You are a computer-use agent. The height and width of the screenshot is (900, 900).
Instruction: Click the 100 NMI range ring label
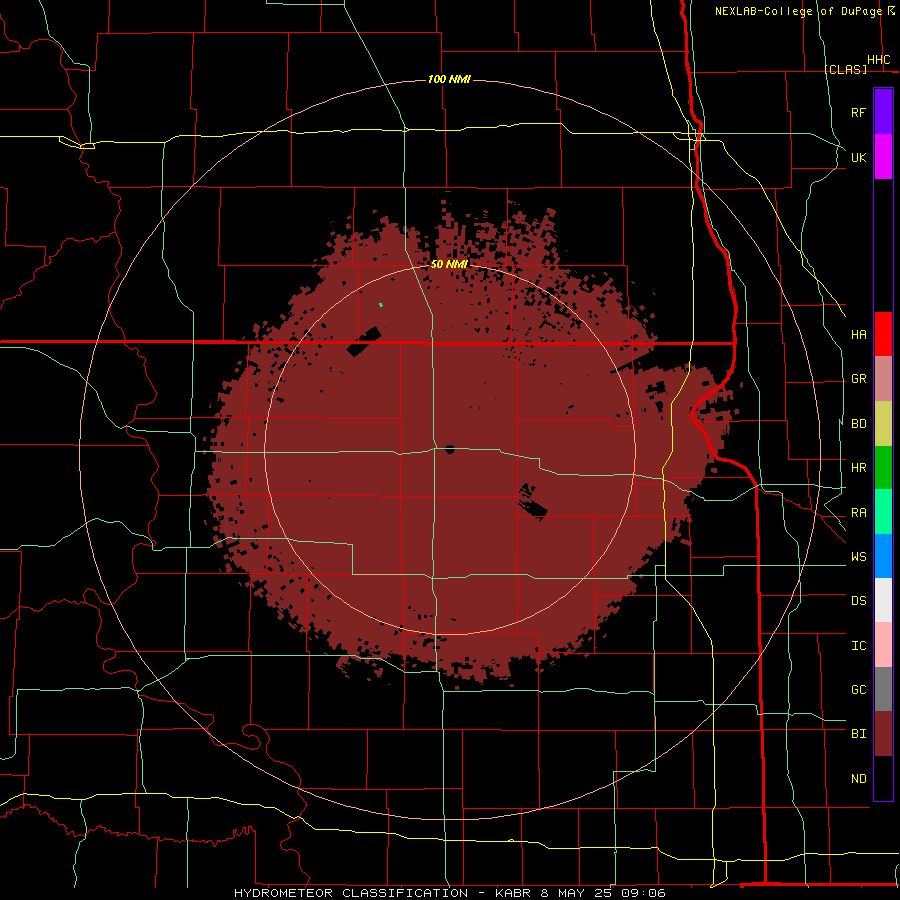[x=449, y=79]
